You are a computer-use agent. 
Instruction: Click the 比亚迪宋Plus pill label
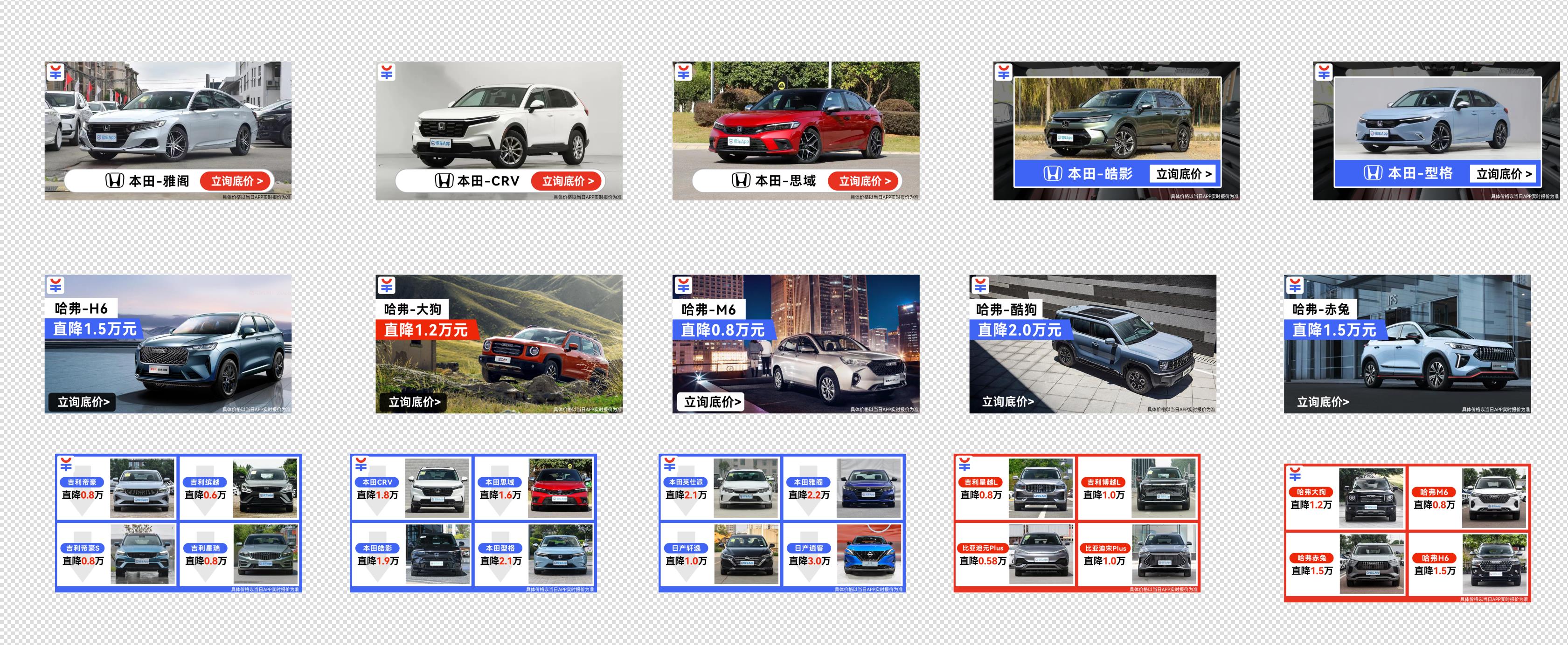(1106, 548)
